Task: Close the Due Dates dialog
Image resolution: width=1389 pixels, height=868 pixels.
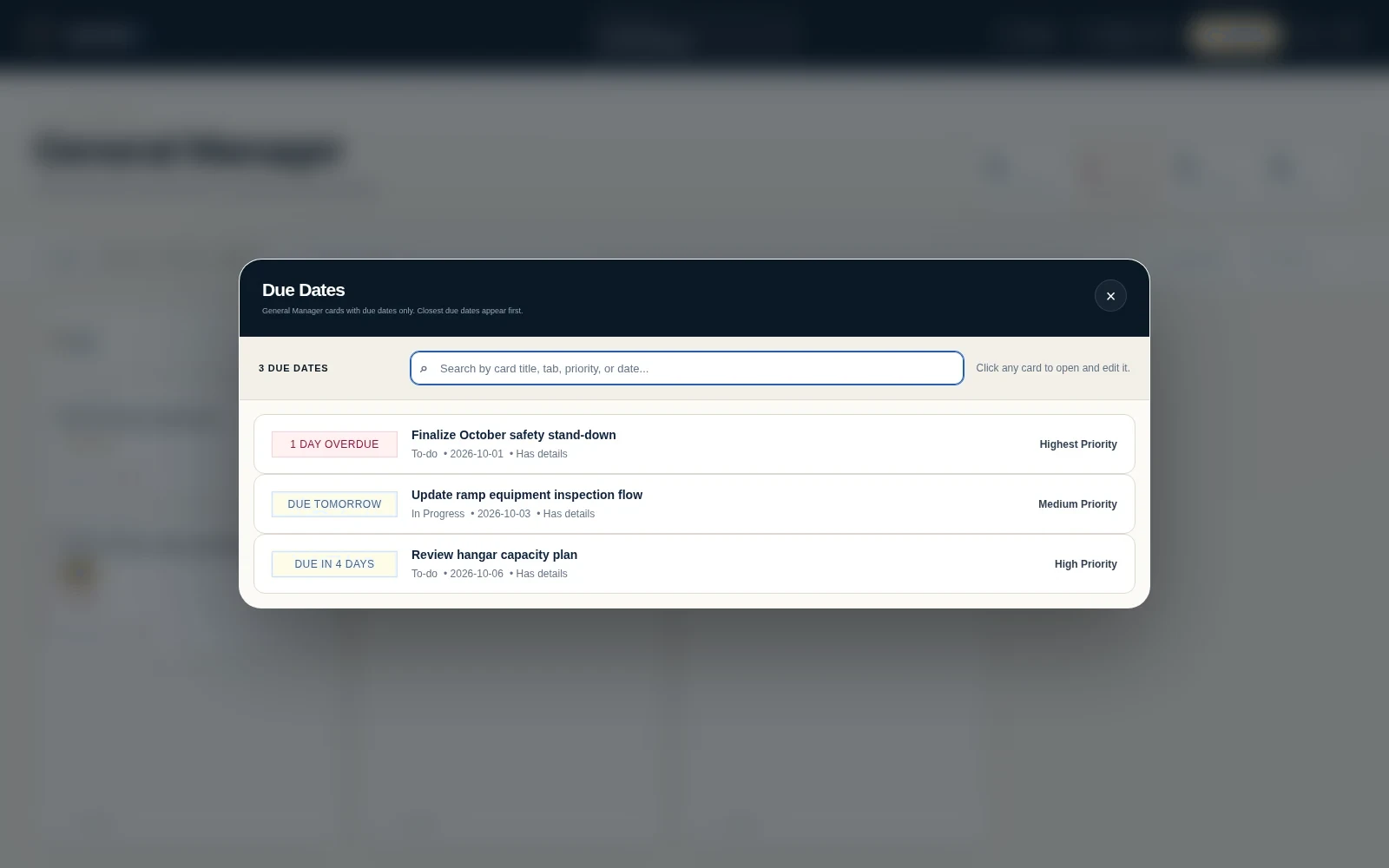Action: click(1110, 296)
